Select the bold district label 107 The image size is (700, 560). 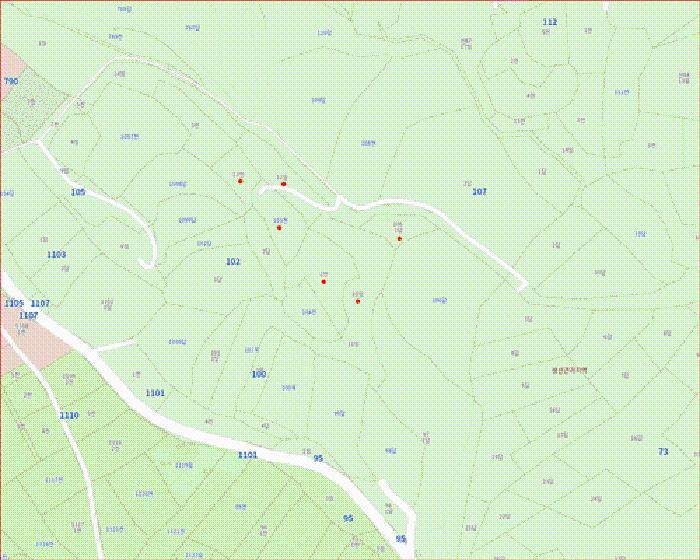479,192
